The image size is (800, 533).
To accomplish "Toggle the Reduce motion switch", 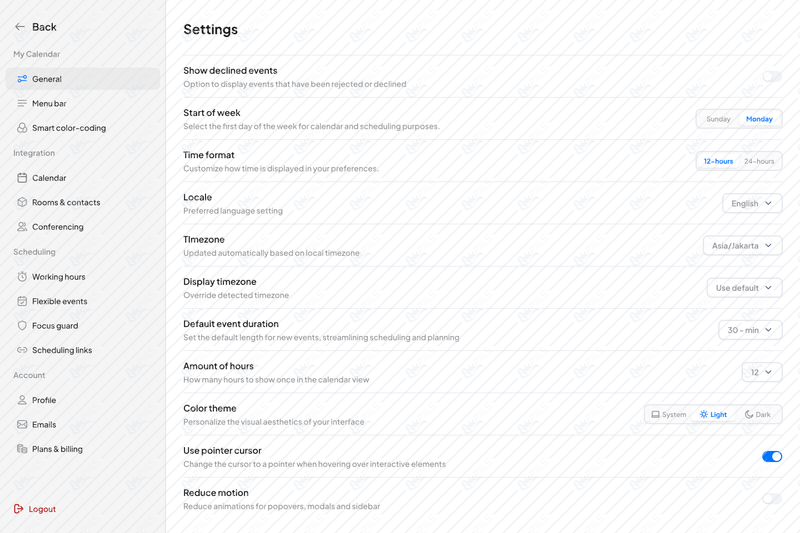I will click(x=772, y=499).
